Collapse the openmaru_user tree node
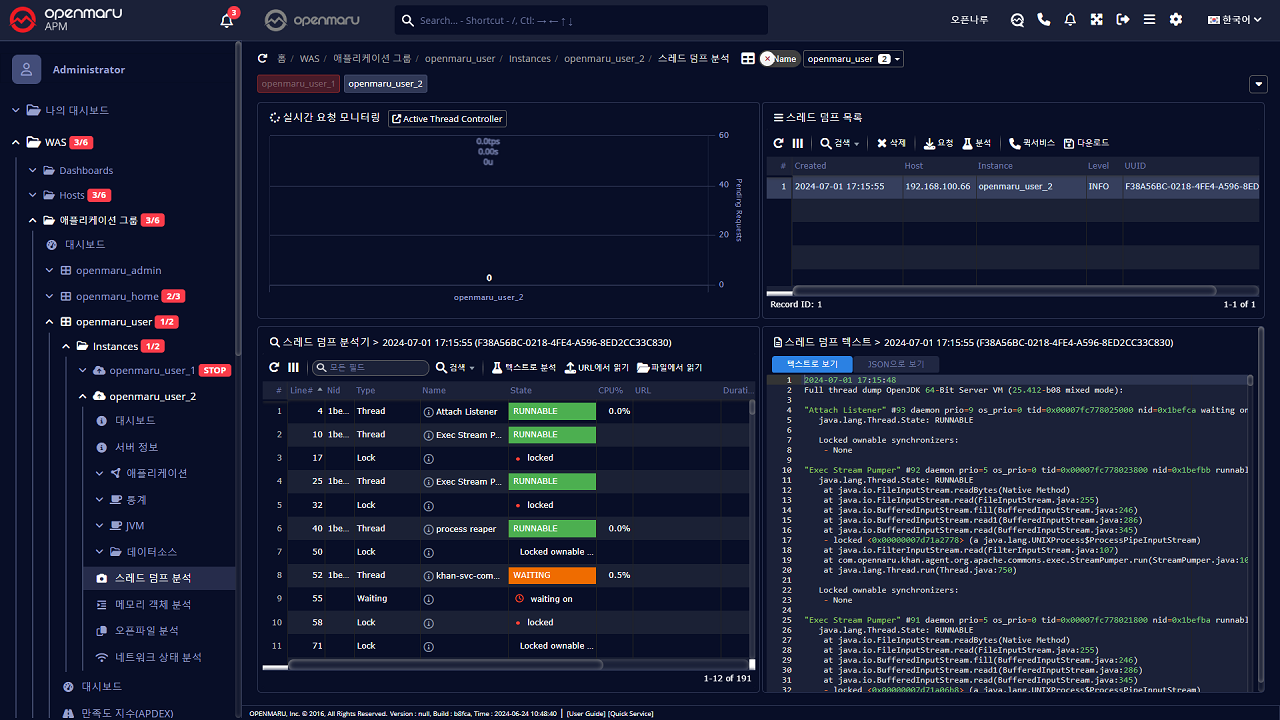Image resolution: width=1280 pixels, height=720 pixels. (x=50, y=322)
